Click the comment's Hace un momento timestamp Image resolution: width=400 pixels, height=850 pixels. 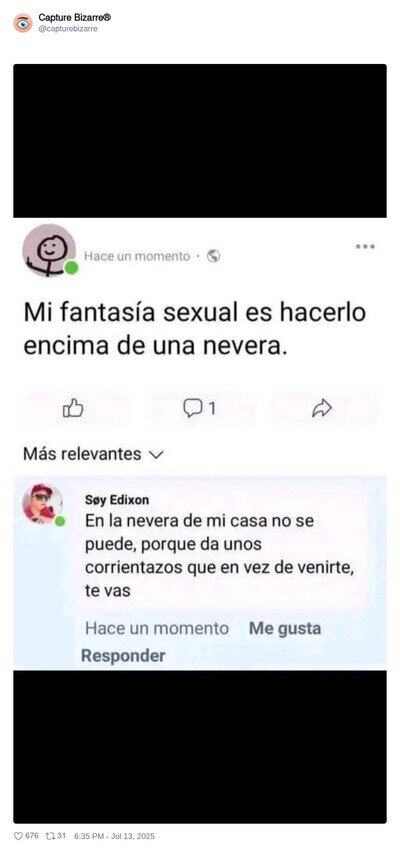point(157,629)
